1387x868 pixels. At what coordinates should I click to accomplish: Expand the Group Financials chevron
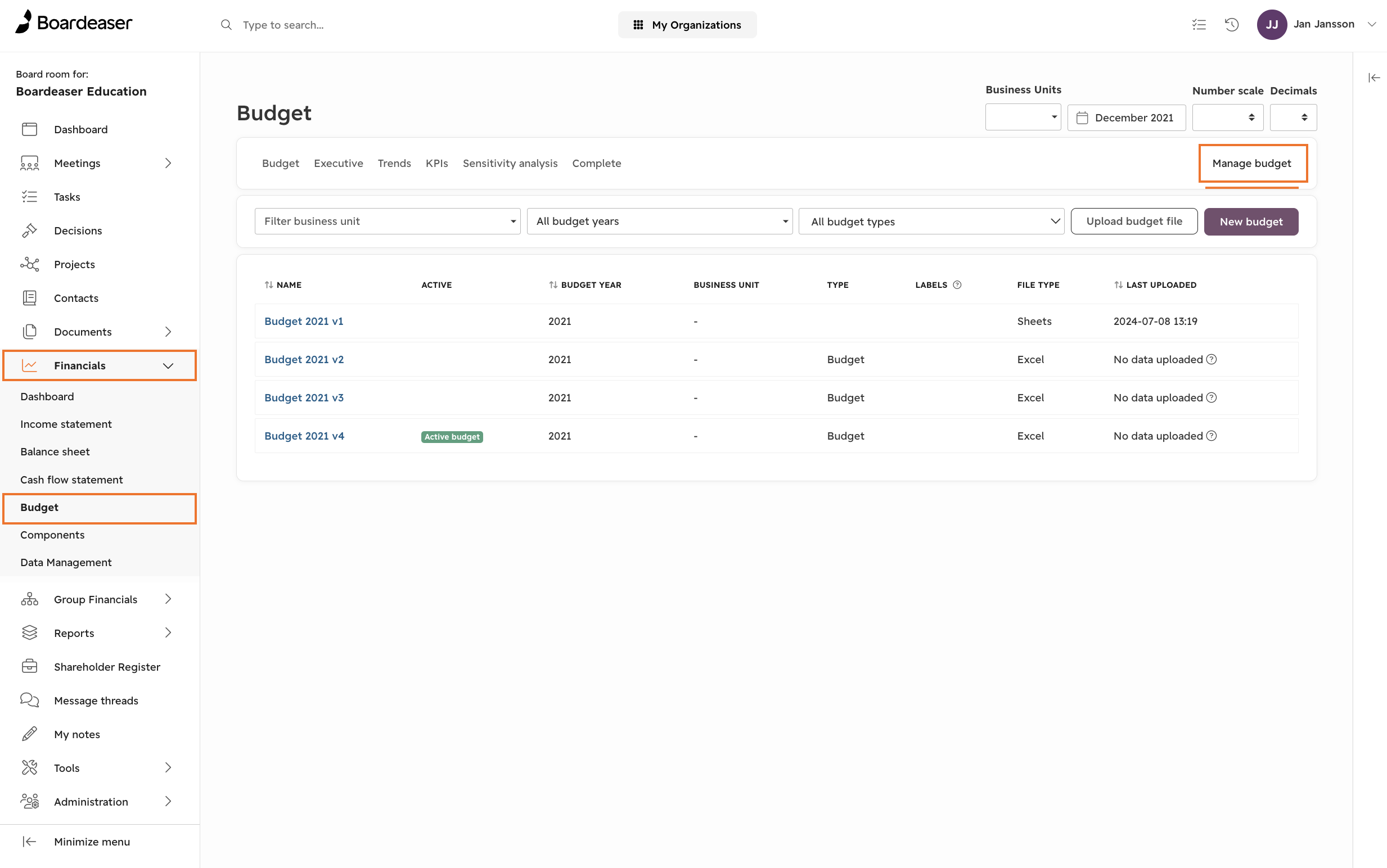point(168,599)
